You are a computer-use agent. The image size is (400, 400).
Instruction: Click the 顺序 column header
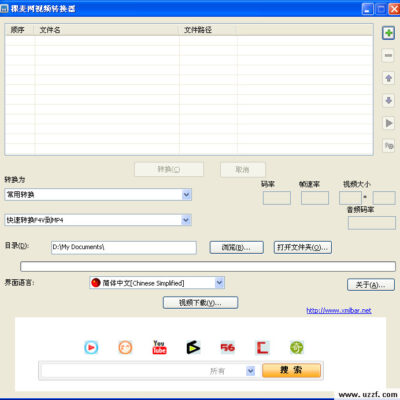(19, 30)
